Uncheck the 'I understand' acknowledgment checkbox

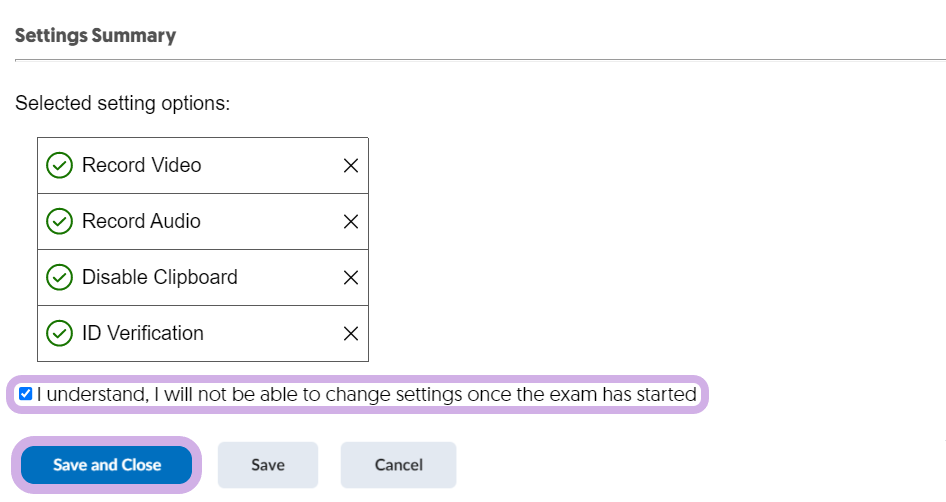pyautogui.click(x=25, y=394)
